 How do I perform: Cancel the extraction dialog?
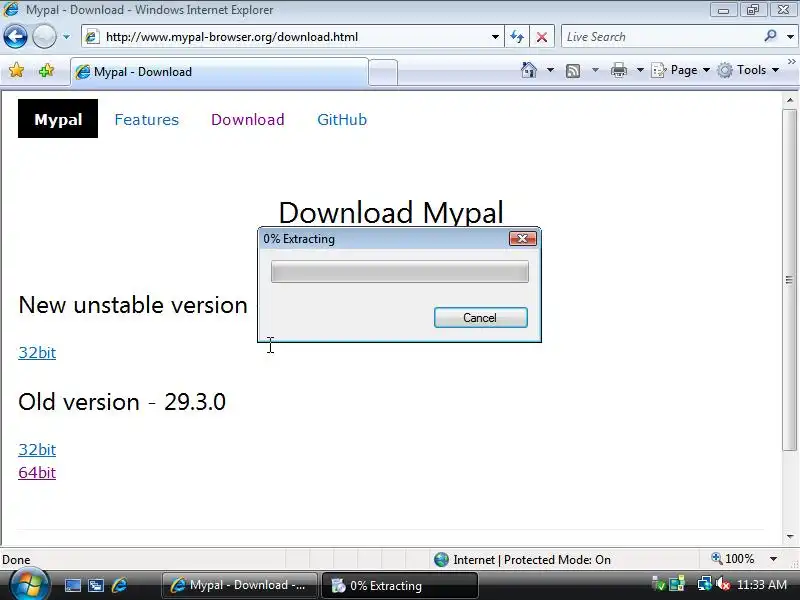click(480, 317)
